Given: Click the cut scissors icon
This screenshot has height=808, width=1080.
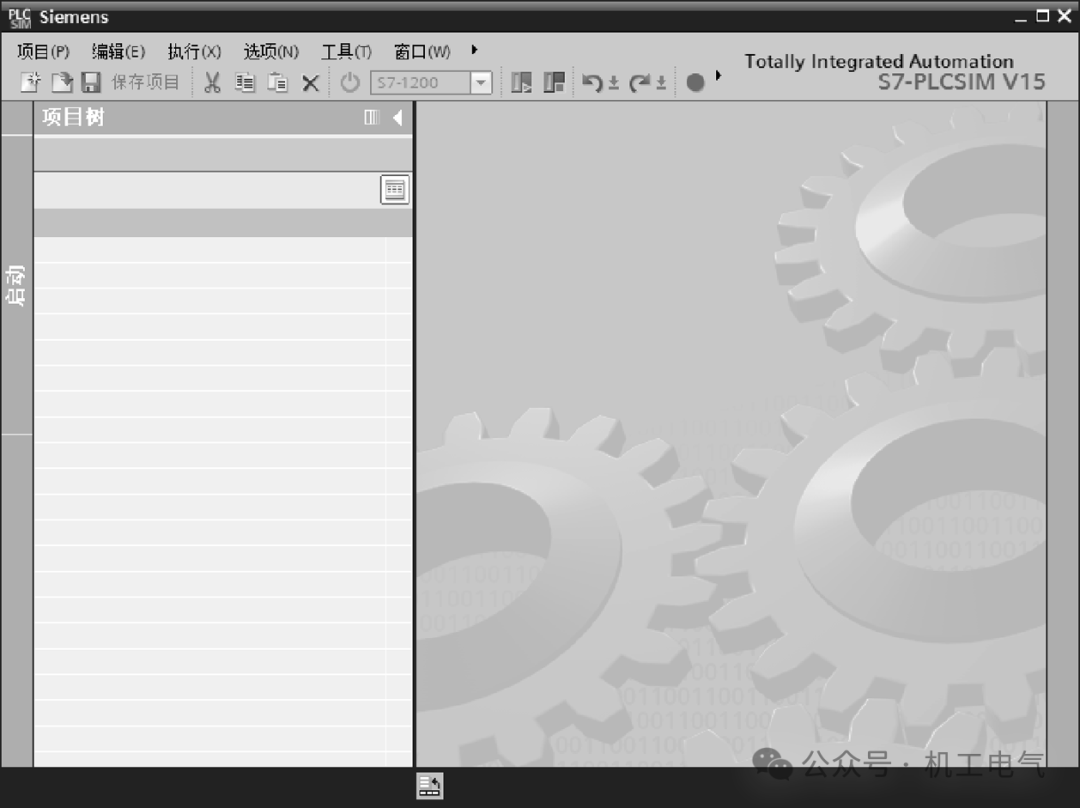Looking at the screenshot, I should click(212, 83).
